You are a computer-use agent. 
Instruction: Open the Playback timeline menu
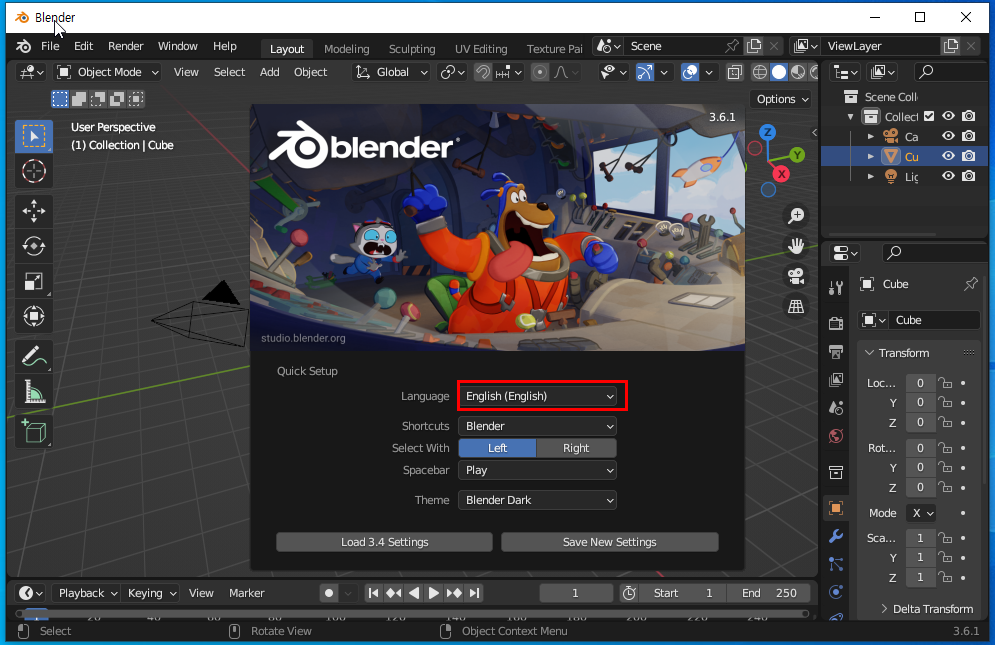[x=87, y=593]
